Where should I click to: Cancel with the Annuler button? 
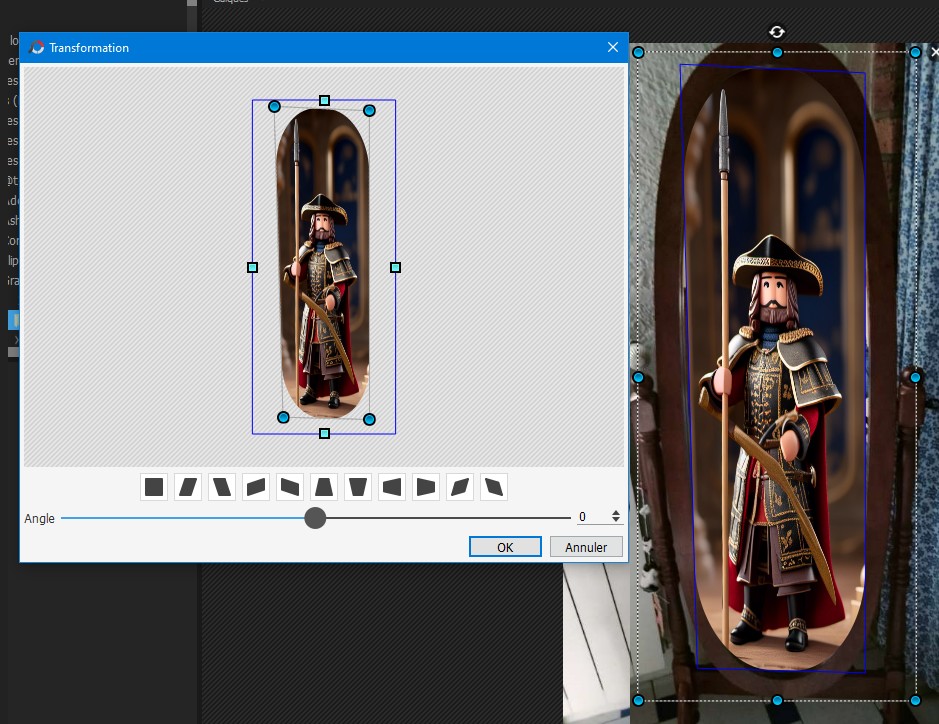click(586, 547)
